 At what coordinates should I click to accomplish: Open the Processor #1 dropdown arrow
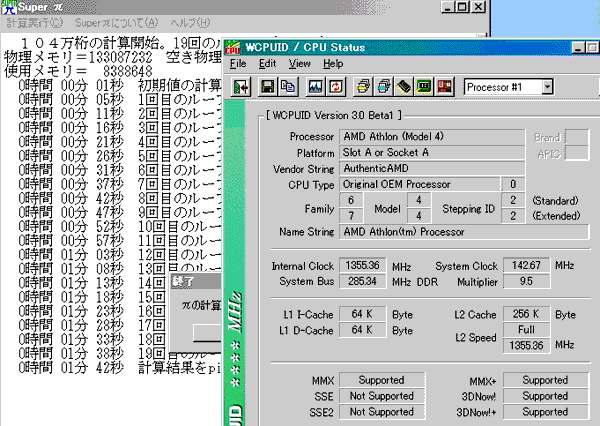548,87
